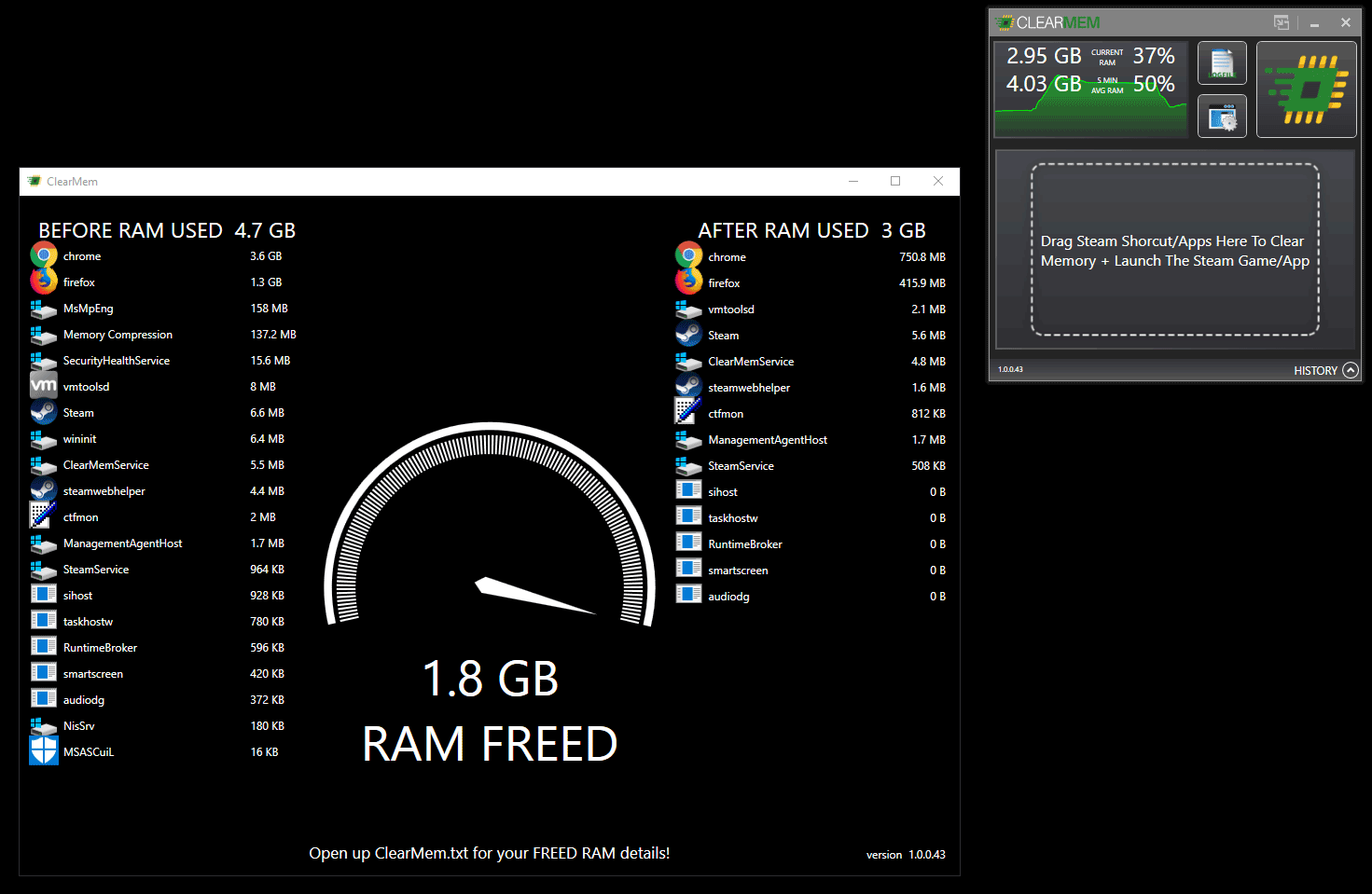Click the compact mode icon in ClearMem title bar
This screenshot has height=894, width=1372.
(1282, 22)
